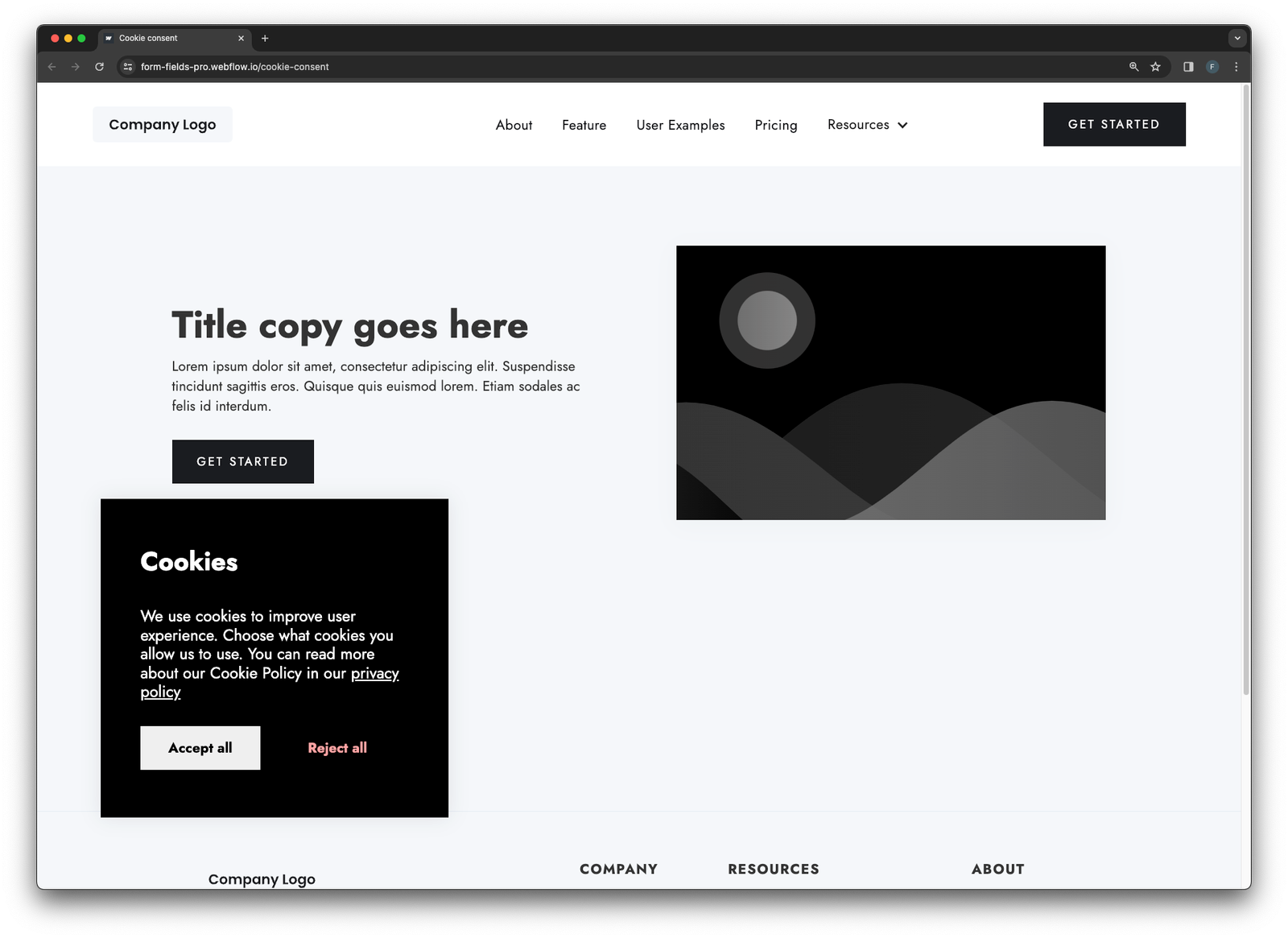Open the browser sidebar panel icon
This screenshot has height=938, width=1288.
coord(1187,67)
